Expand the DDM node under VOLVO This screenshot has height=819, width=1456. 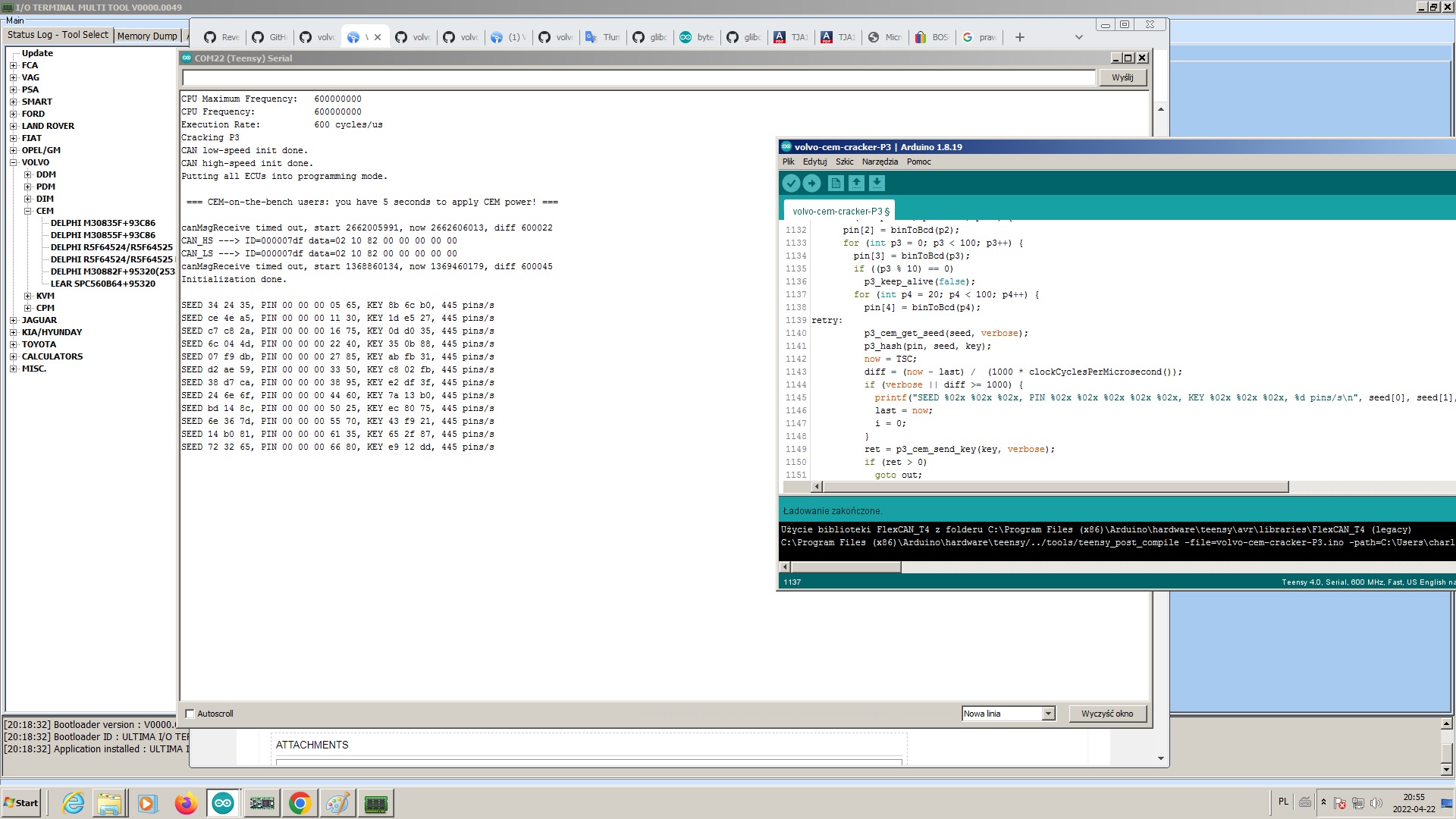tap(27, 174)
